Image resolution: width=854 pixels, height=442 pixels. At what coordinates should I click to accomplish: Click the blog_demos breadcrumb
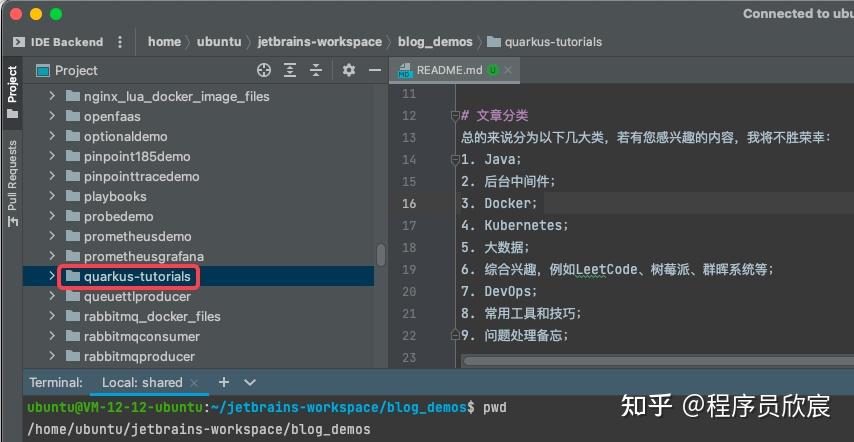(436, 42)
